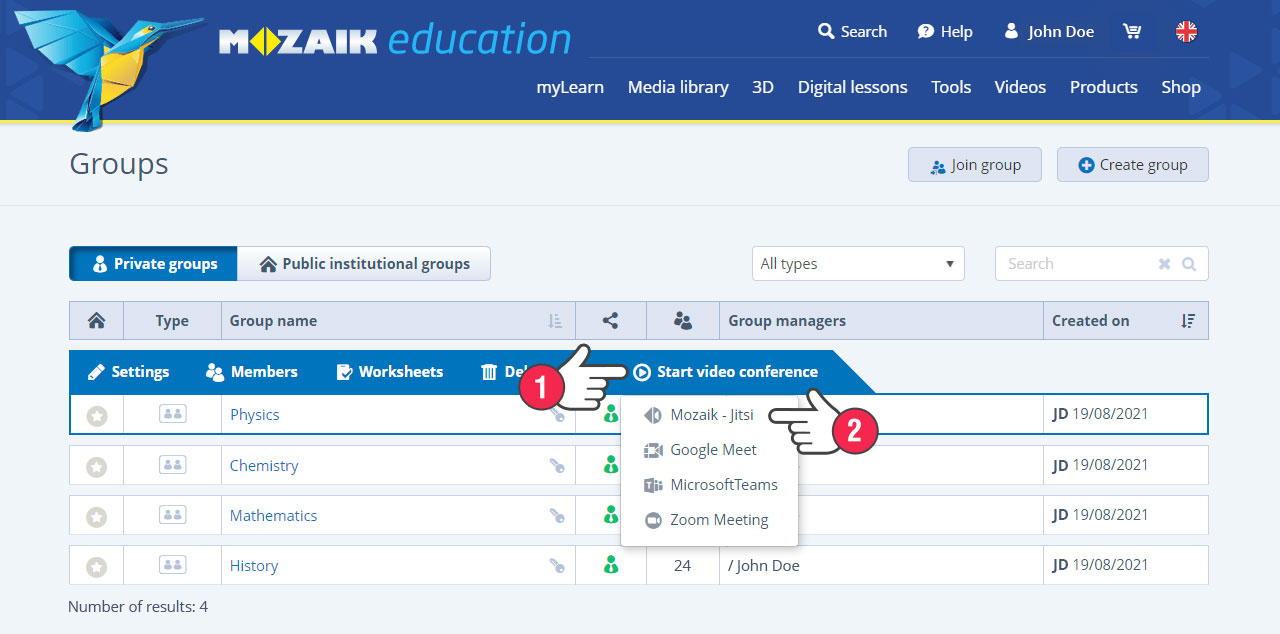Clear the search field with X icon

point(1164,264)
